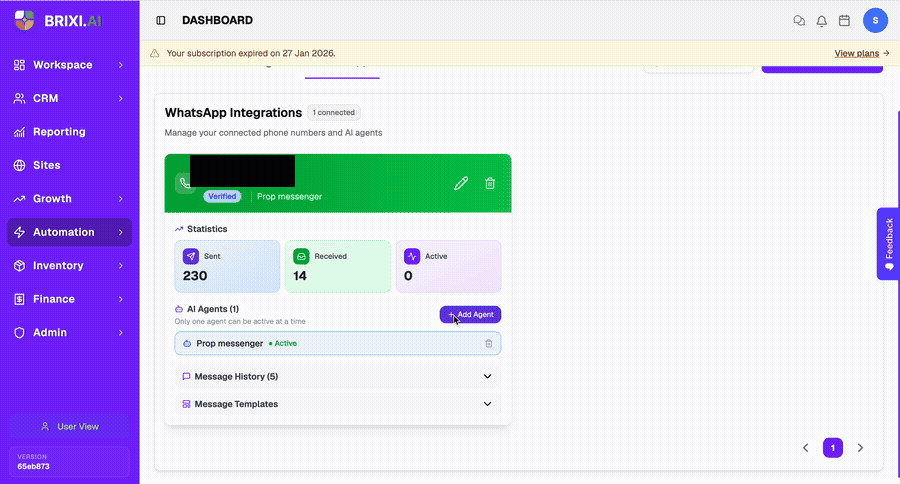Click the Add Agent button
This screenshot has width=900, height=484.
click(x=470, y=315)
